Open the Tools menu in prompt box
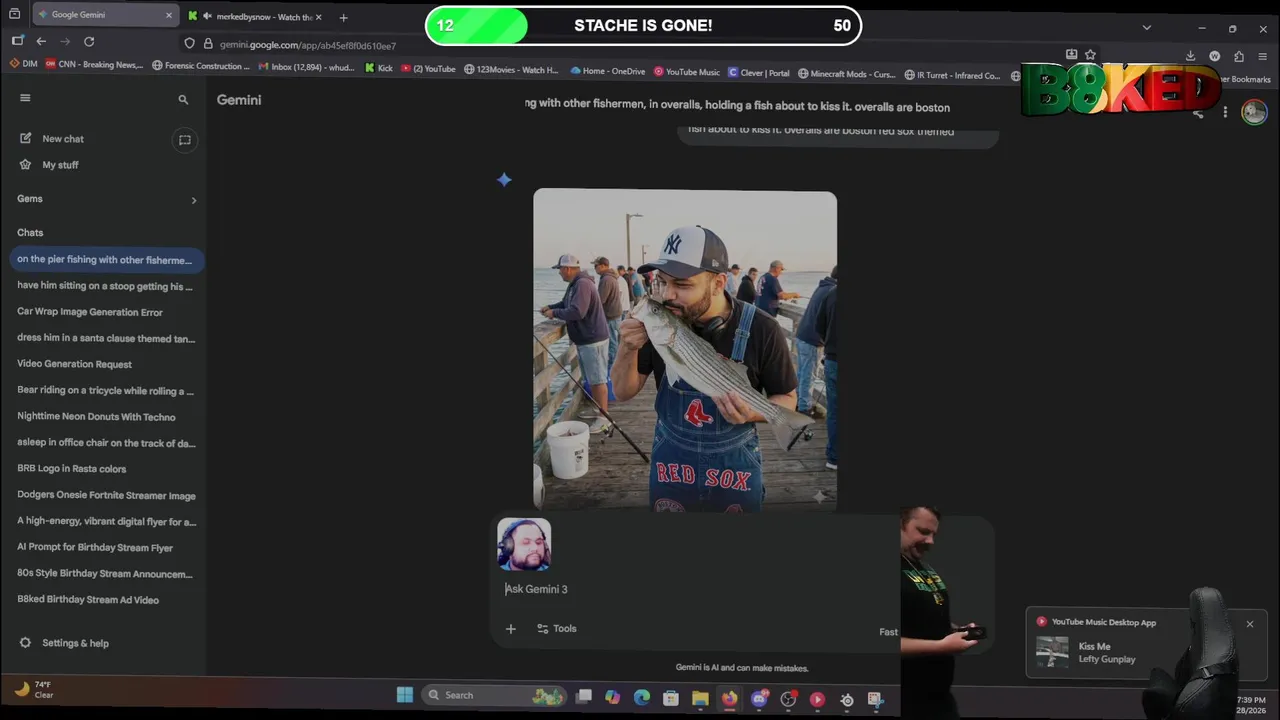 point(557,629)
